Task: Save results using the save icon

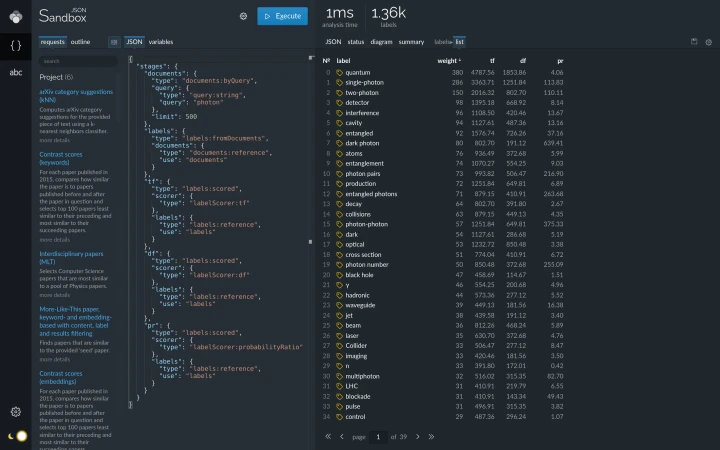Action: 694,41
